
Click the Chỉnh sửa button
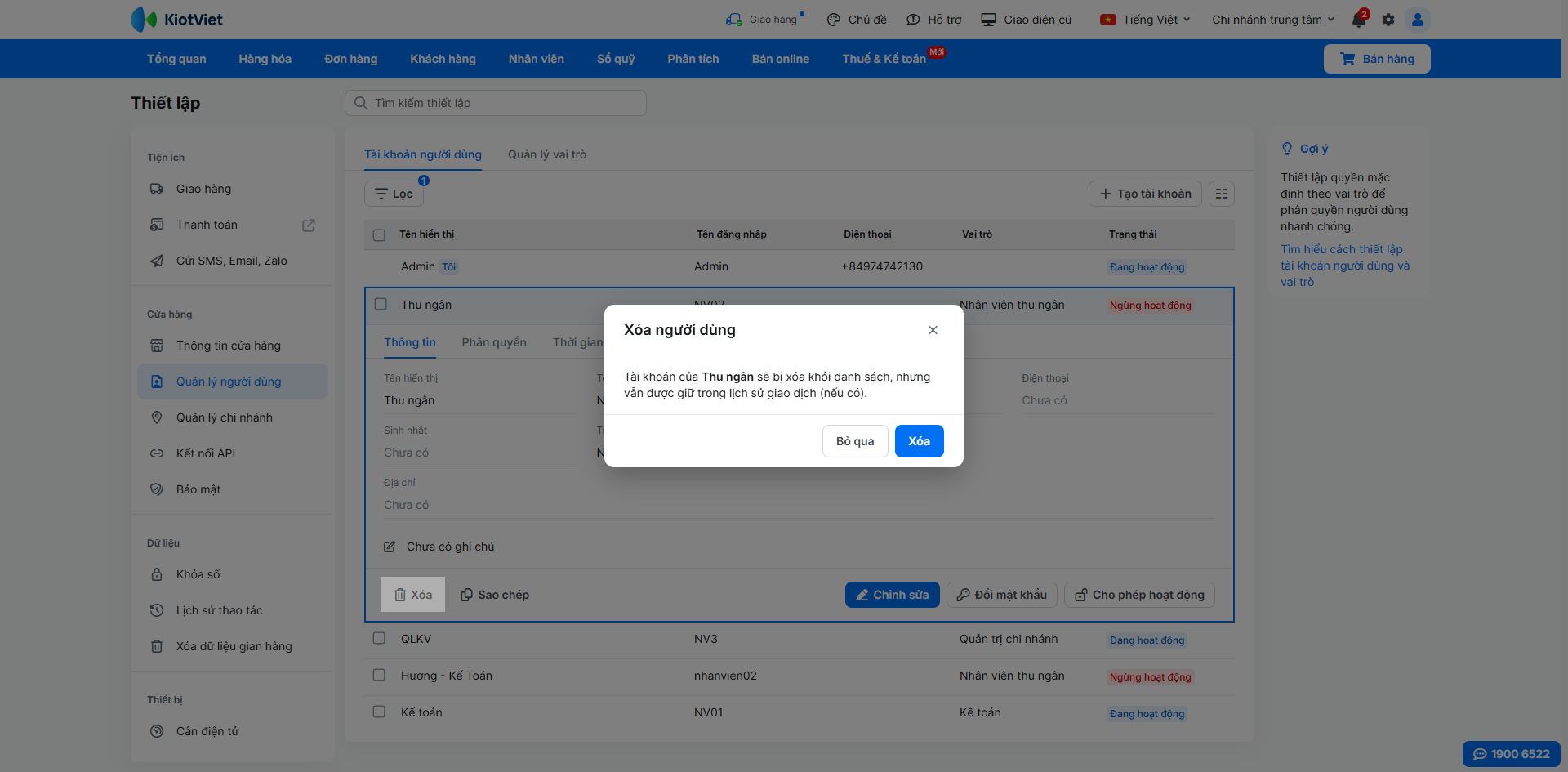(893, 595)
